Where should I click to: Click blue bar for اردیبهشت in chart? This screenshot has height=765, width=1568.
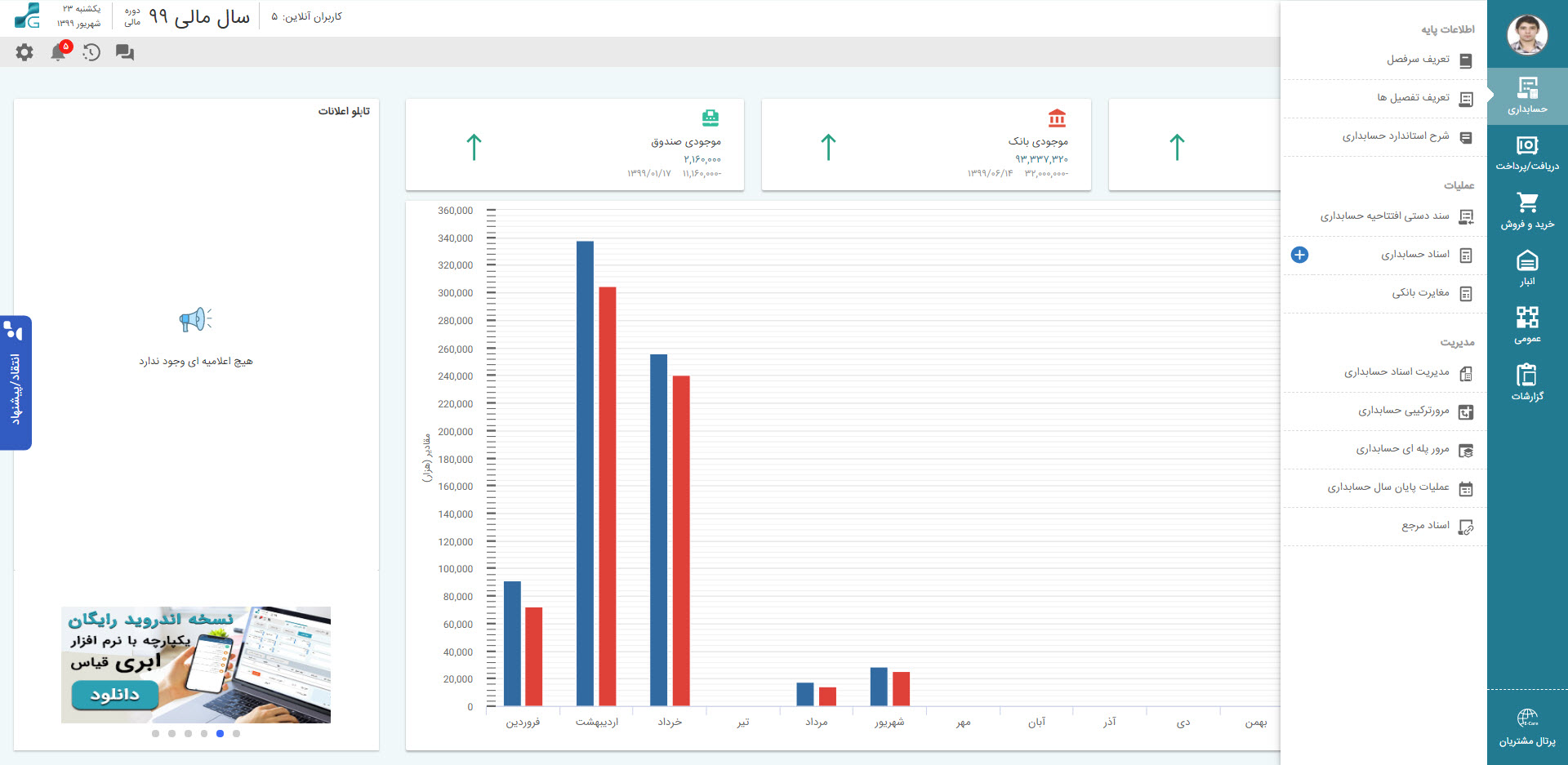585,474
